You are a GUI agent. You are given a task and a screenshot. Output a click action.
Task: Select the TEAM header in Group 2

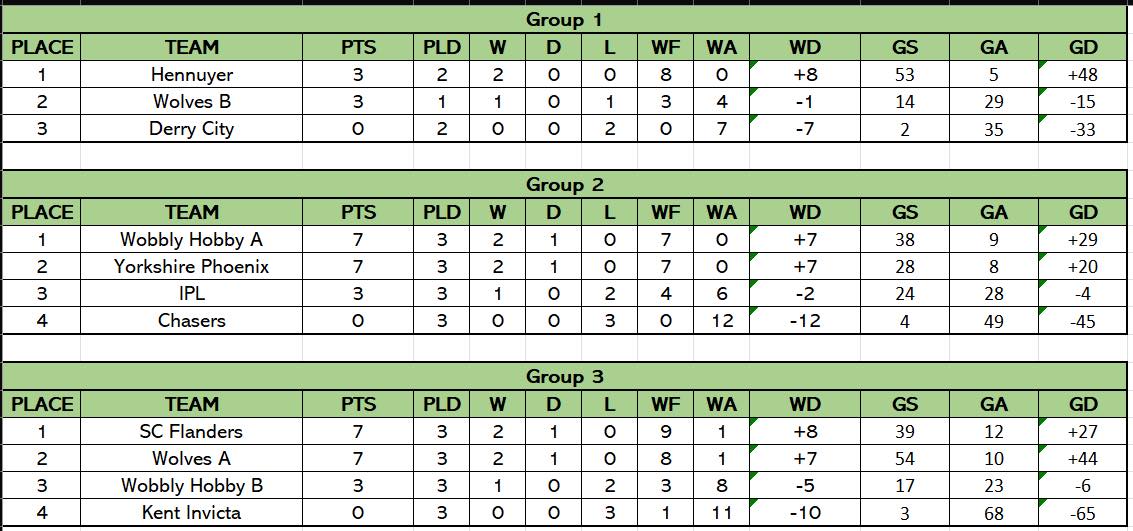(192, 212)
